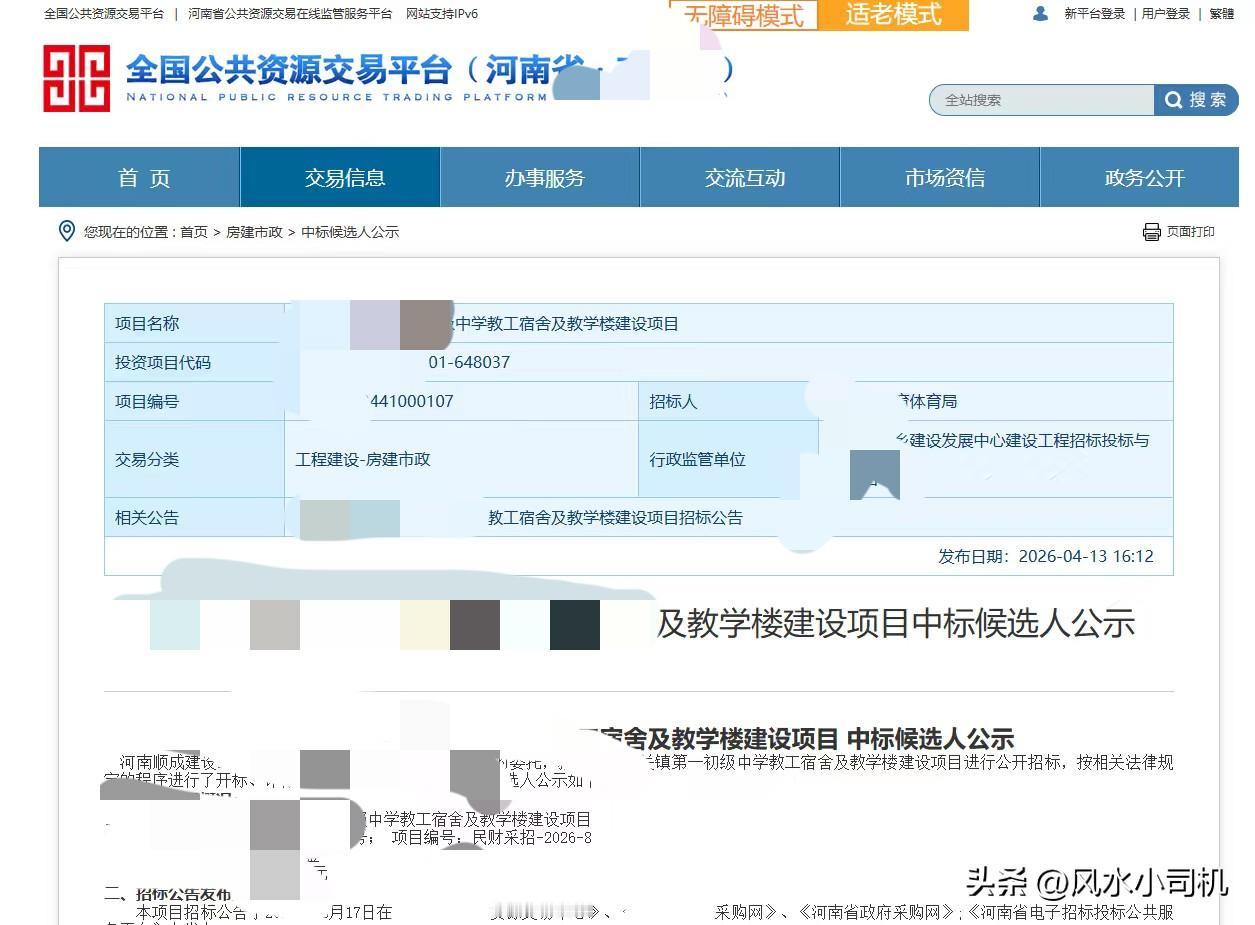
Task: Click the 搜索 button
Action: pos(1196,100)
